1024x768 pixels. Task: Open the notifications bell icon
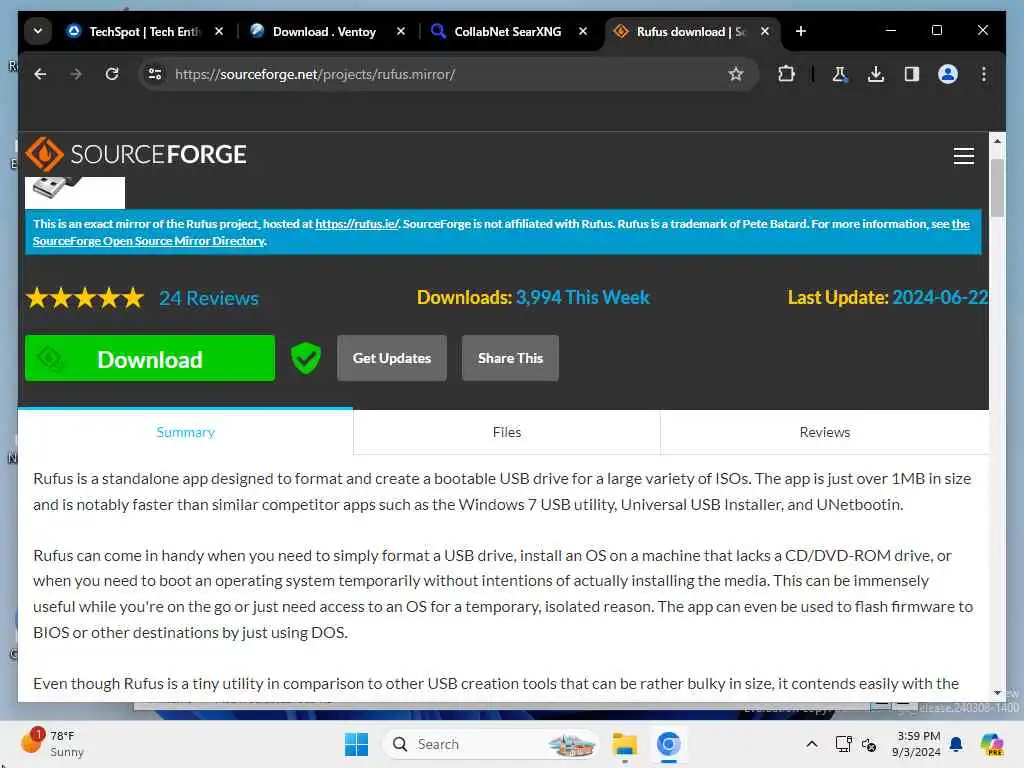pyautogui.click(x=956, y=744)
